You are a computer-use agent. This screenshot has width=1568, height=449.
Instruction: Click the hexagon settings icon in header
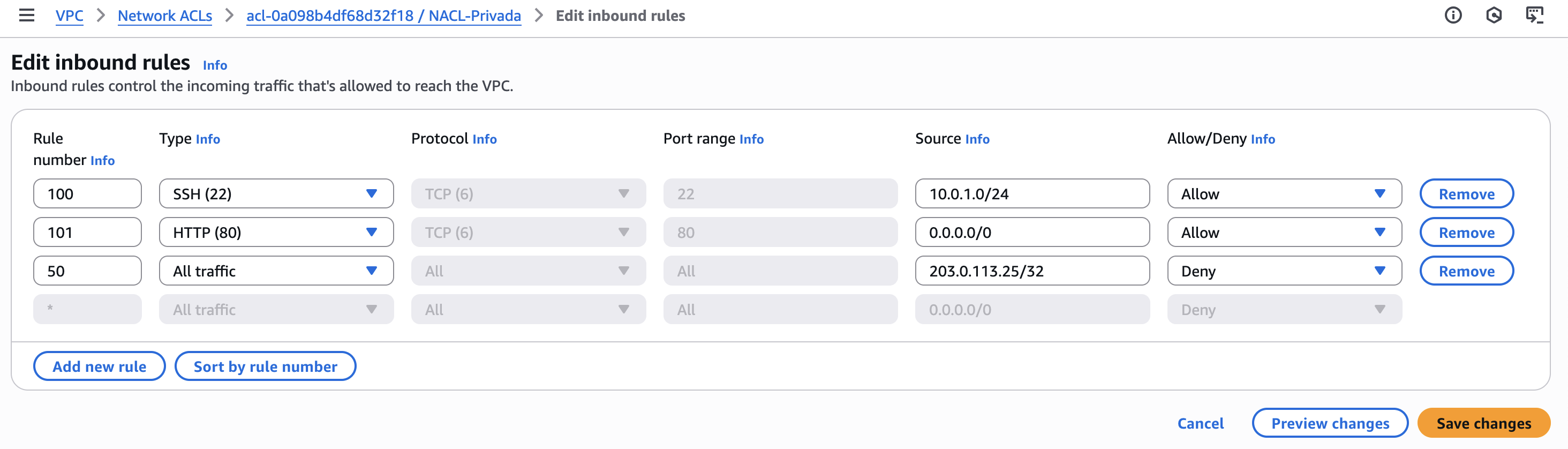[x=1493, y=15]
